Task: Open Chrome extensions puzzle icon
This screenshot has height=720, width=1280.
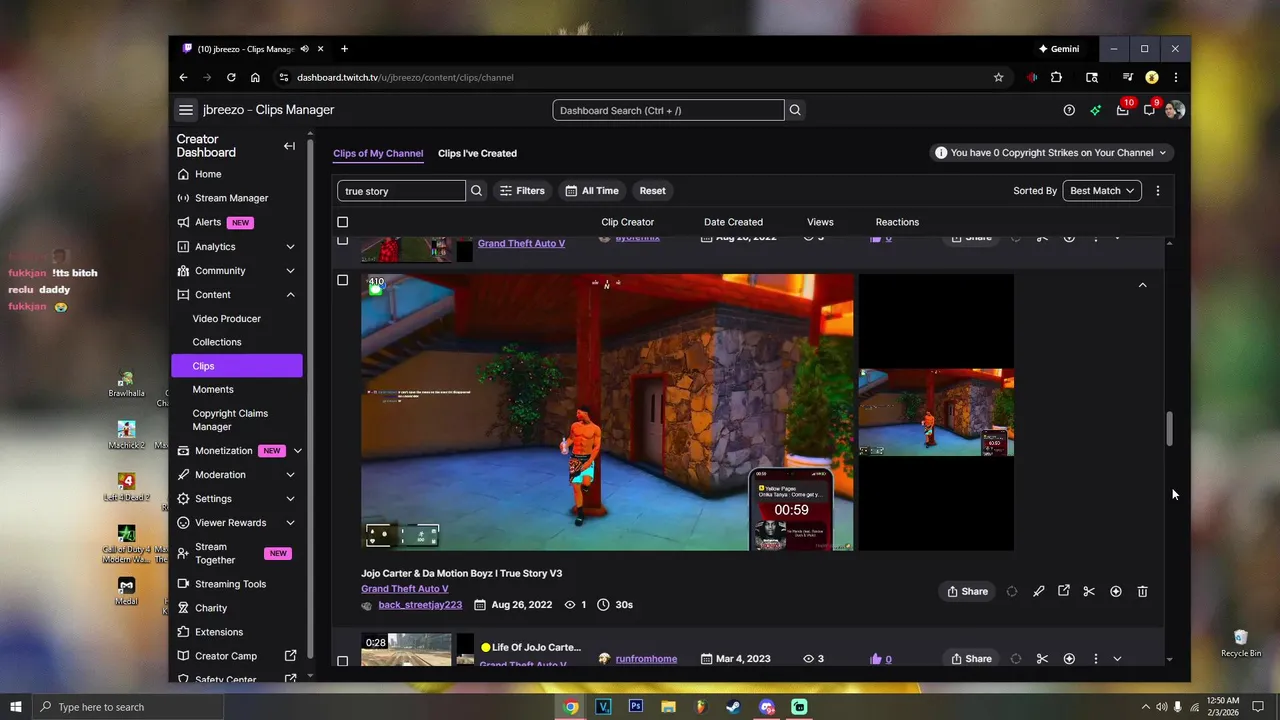Action: click(1056, 77)
